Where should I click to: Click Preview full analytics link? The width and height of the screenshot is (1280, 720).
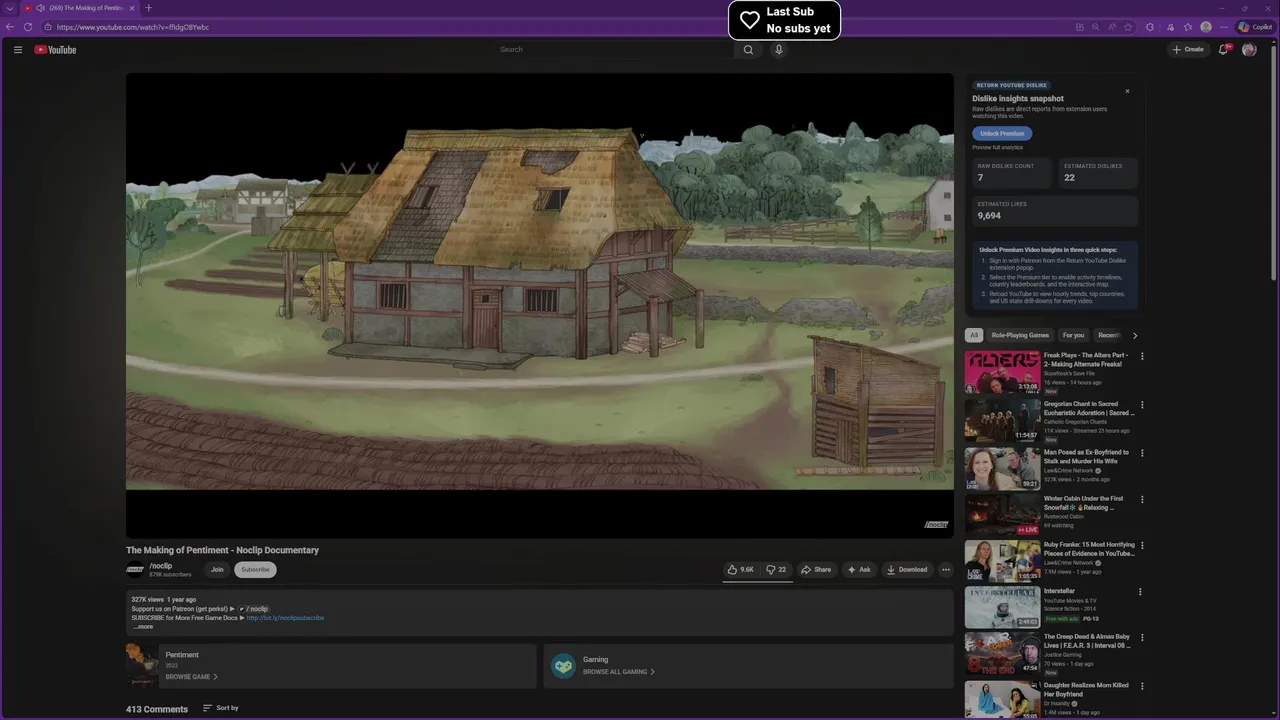pyautogui.click(x=997, y=147)
